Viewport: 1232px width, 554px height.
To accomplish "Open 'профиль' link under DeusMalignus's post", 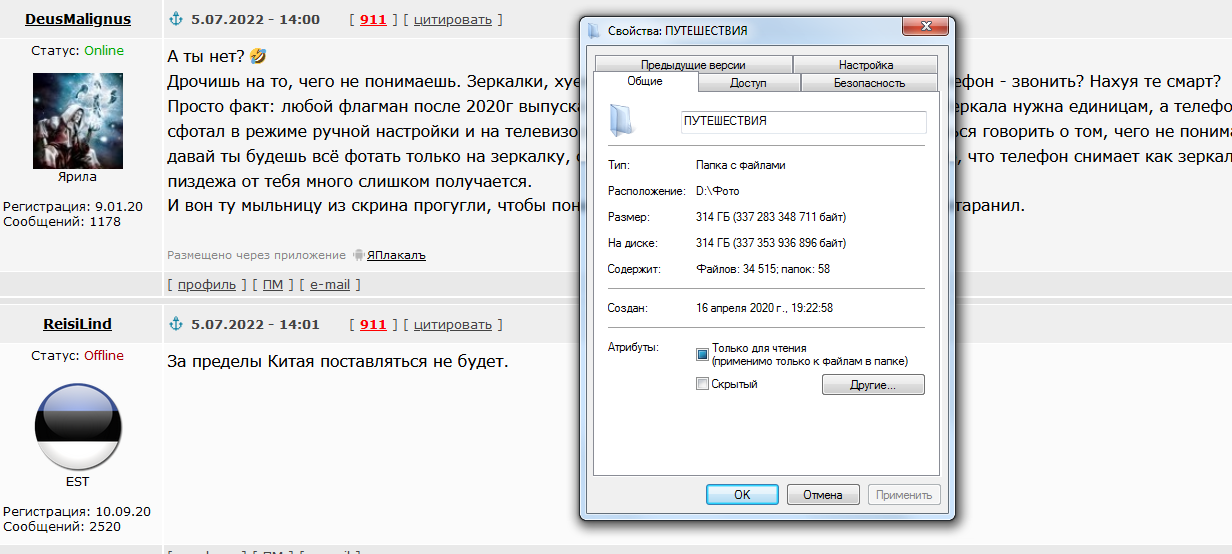I will pos(207,285).
